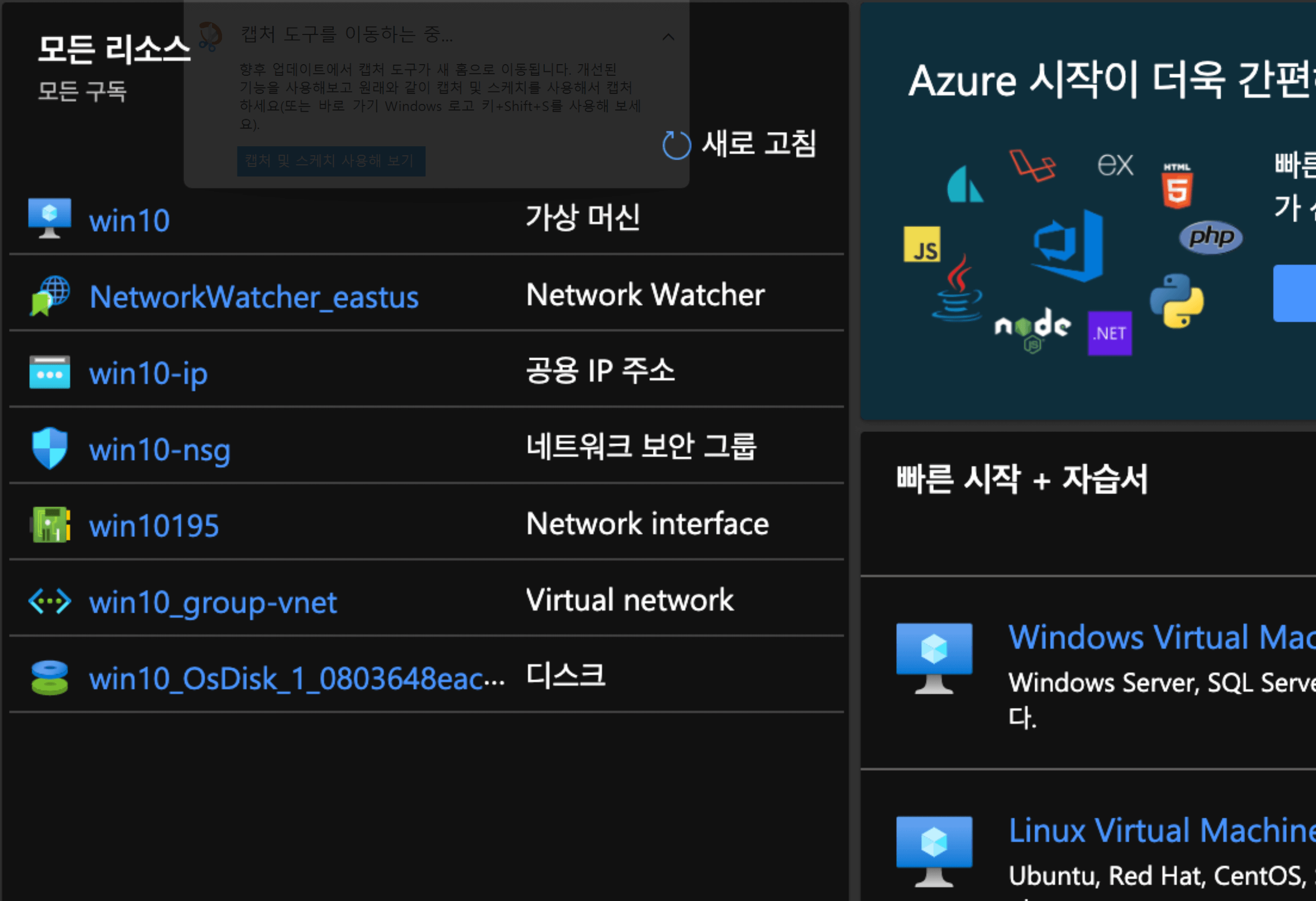The image size is (1316, 901).
Task: Click the 새로 고침 refresh button
Action: 739,144
